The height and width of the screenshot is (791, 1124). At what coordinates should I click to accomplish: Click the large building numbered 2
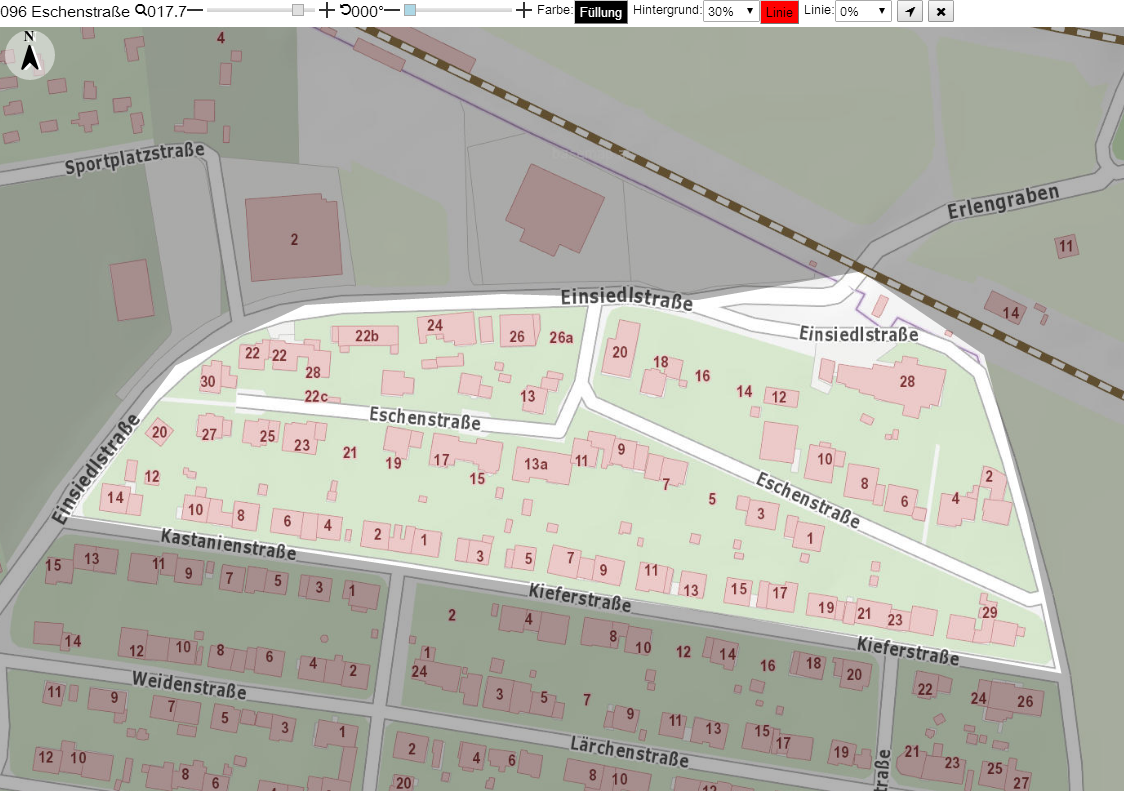pyautogui.click(x=293, y=238)
